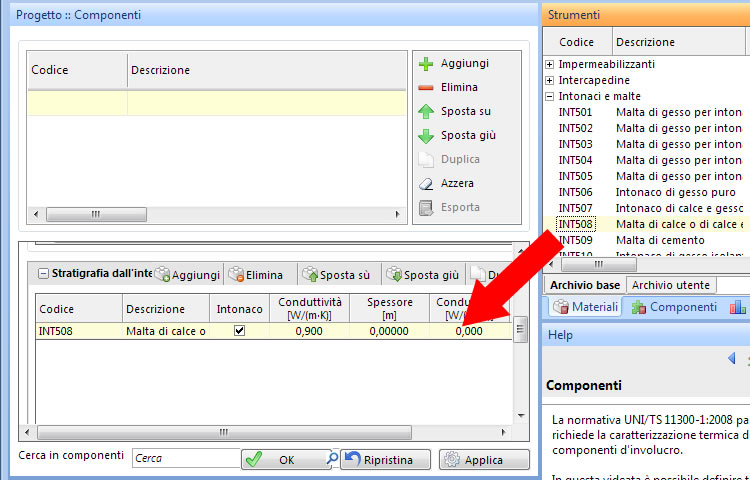
Task: Click the Azzera eraser icon
Action: click(x=425, y=184)
